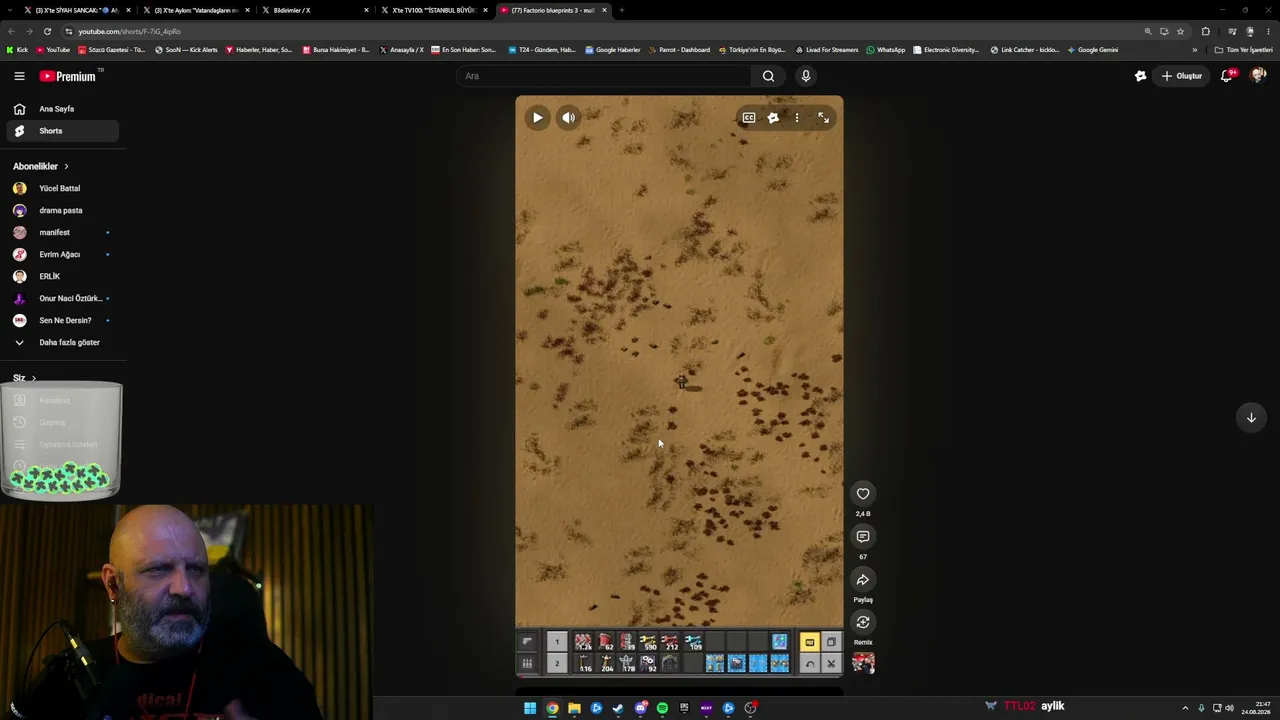Toggle closed captions on the Short
1280x720 pixels.
[x=748, y=118]
